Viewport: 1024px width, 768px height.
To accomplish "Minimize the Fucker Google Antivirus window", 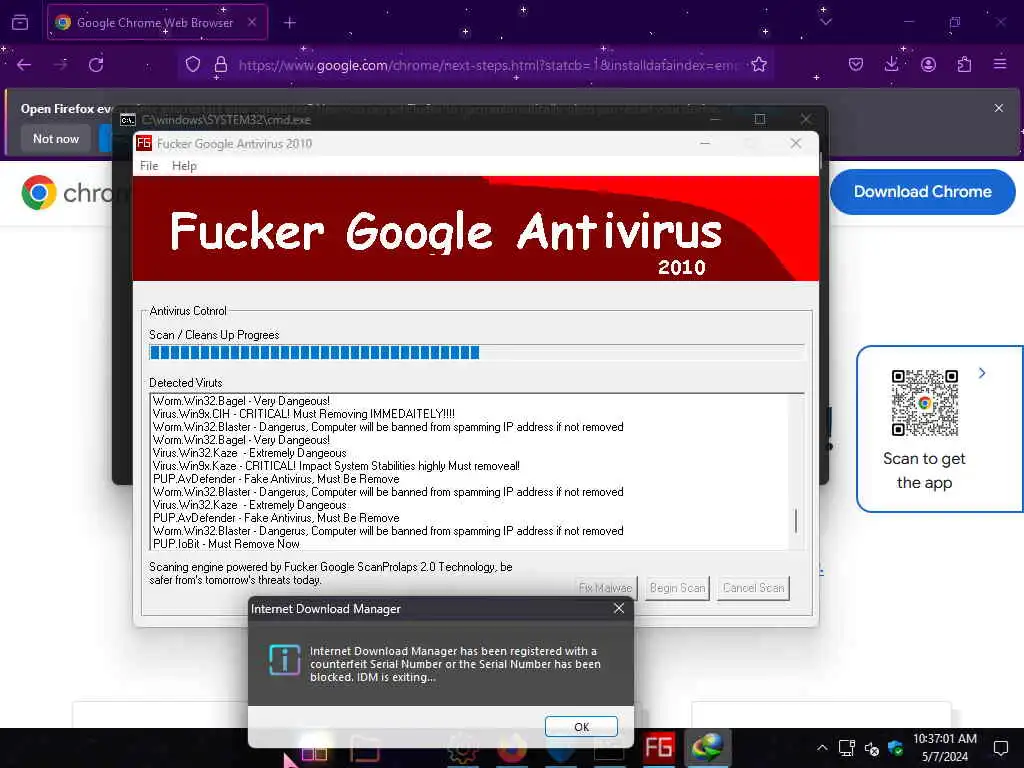I will 705,143.
